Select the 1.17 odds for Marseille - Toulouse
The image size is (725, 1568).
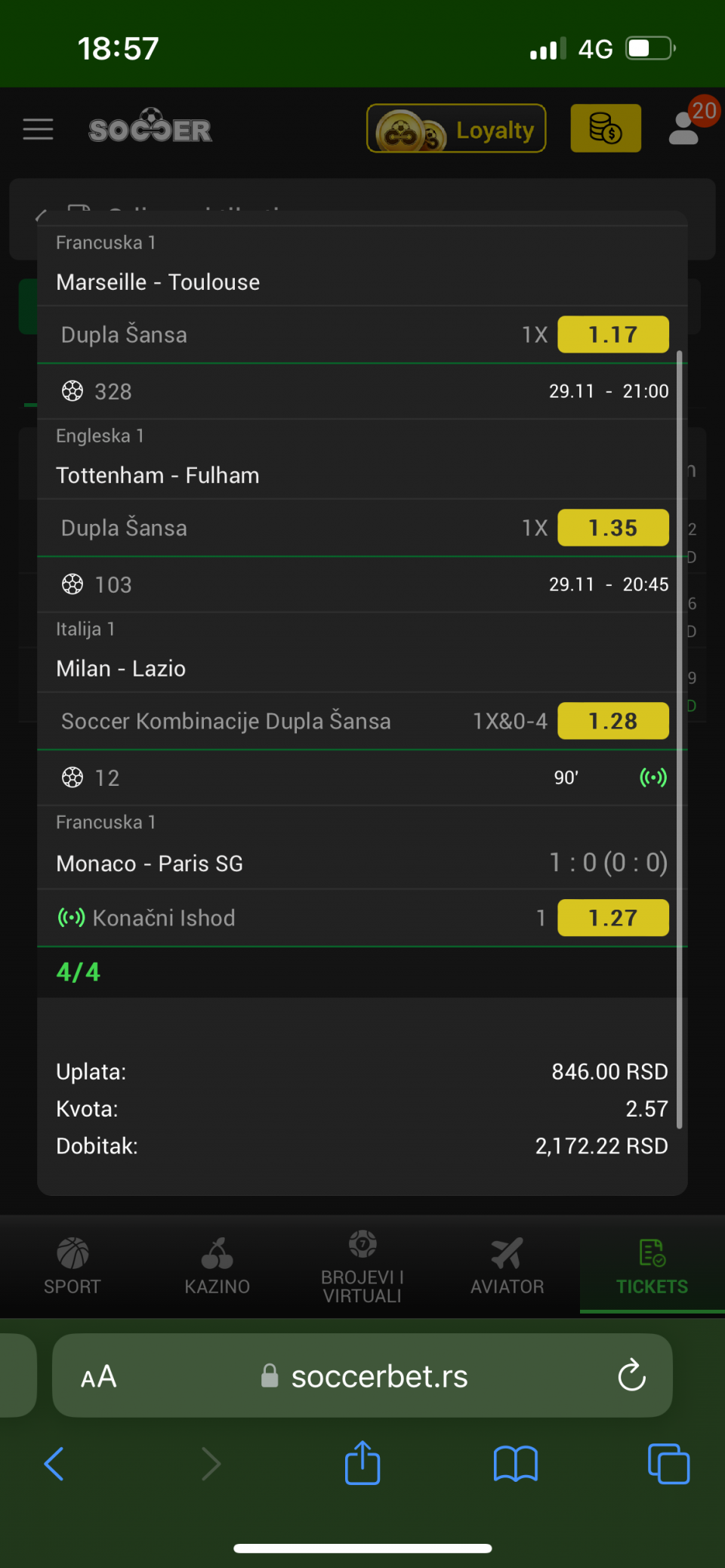click(x=612, y=334)
